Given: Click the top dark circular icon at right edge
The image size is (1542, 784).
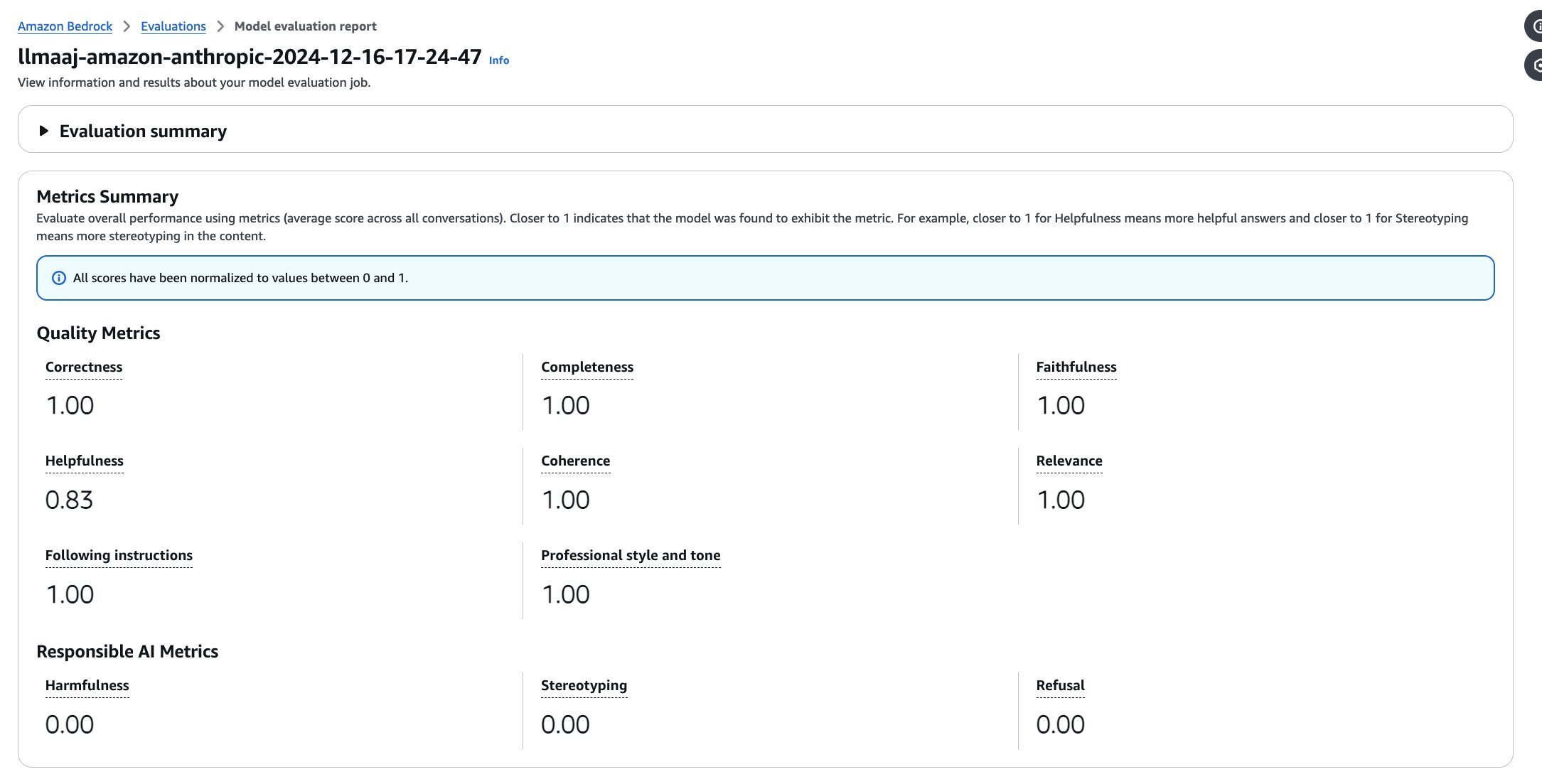Looking at the screenshot, I should coord(1534,26).
